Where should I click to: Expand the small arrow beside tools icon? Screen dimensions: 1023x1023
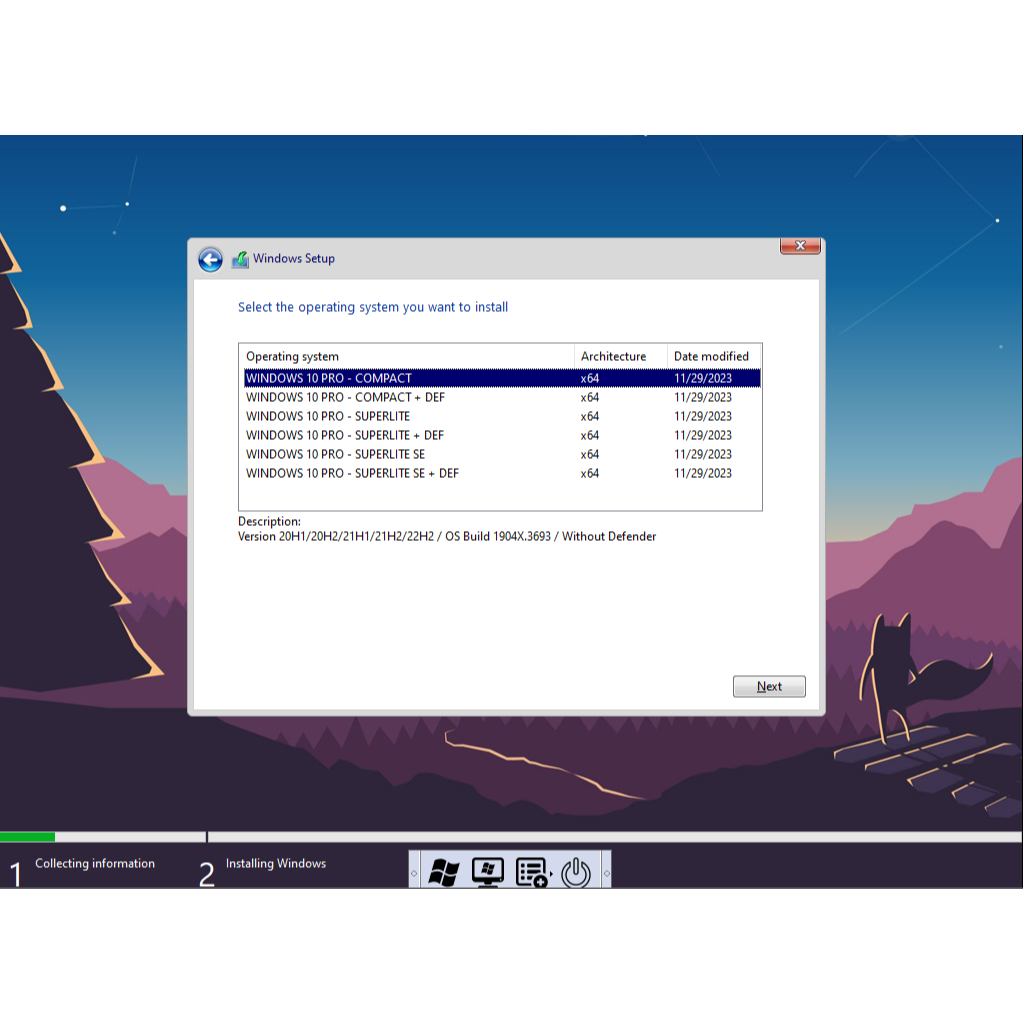click(551, 873)
